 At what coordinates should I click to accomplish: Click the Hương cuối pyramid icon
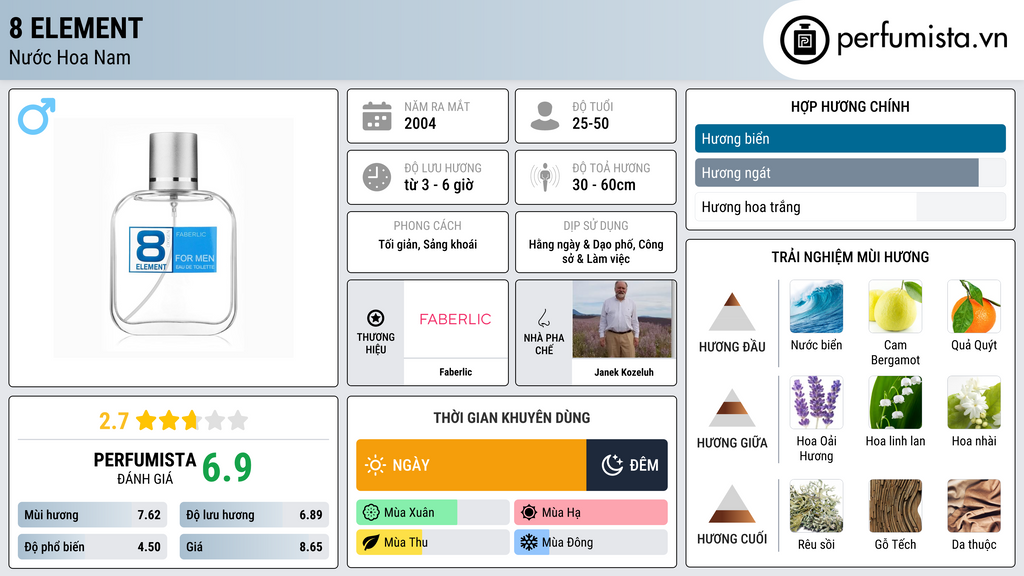coord(732,504)
